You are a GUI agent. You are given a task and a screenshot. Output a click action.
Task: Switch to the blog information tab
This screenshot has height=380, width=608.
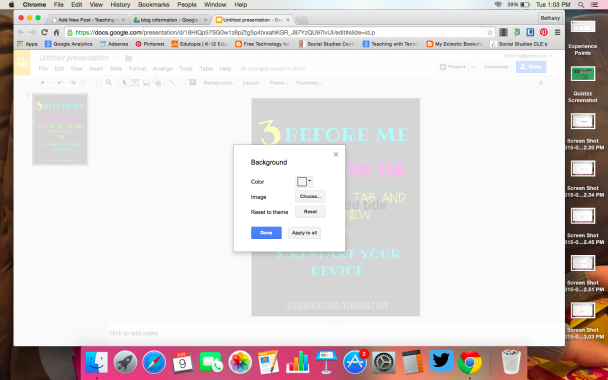(x=169, y=20)
